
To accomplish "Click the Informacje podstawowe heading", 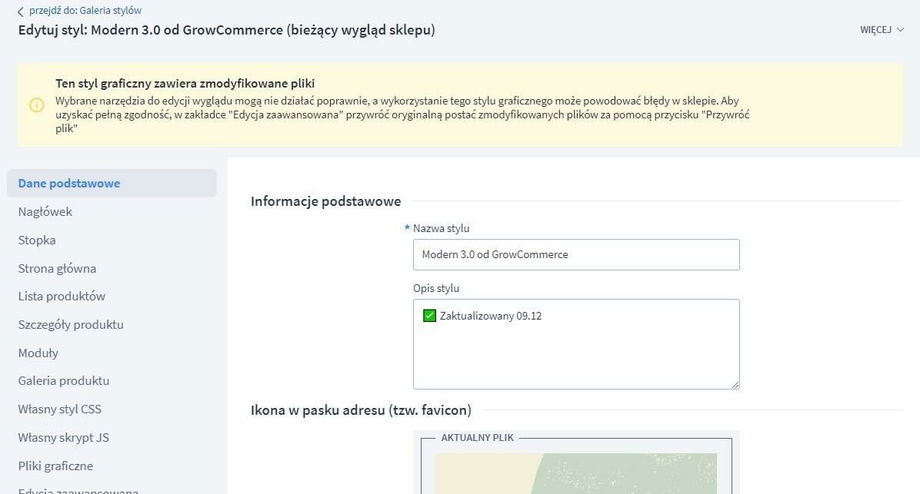I will coord(326,201).
